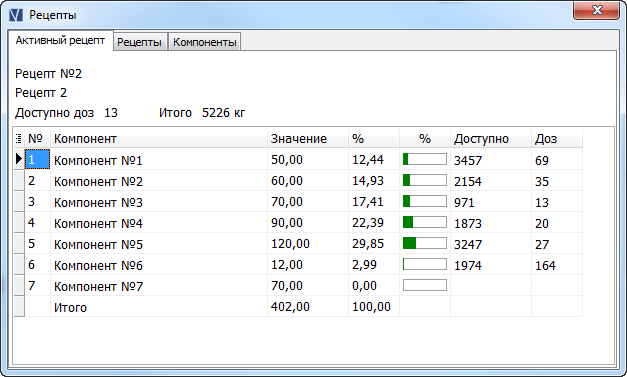
Task: Click the progress bar for Компонент №1
Action: (x=425, y=159)
